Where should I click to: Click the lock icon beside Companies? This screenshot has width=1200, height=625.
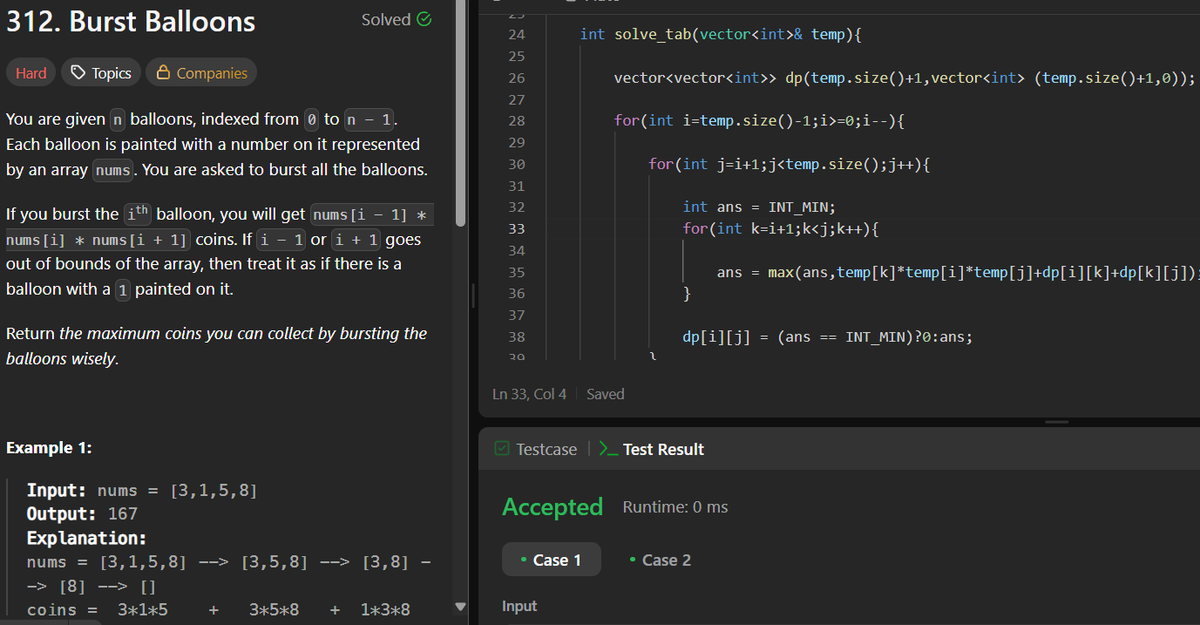(162, 73)
